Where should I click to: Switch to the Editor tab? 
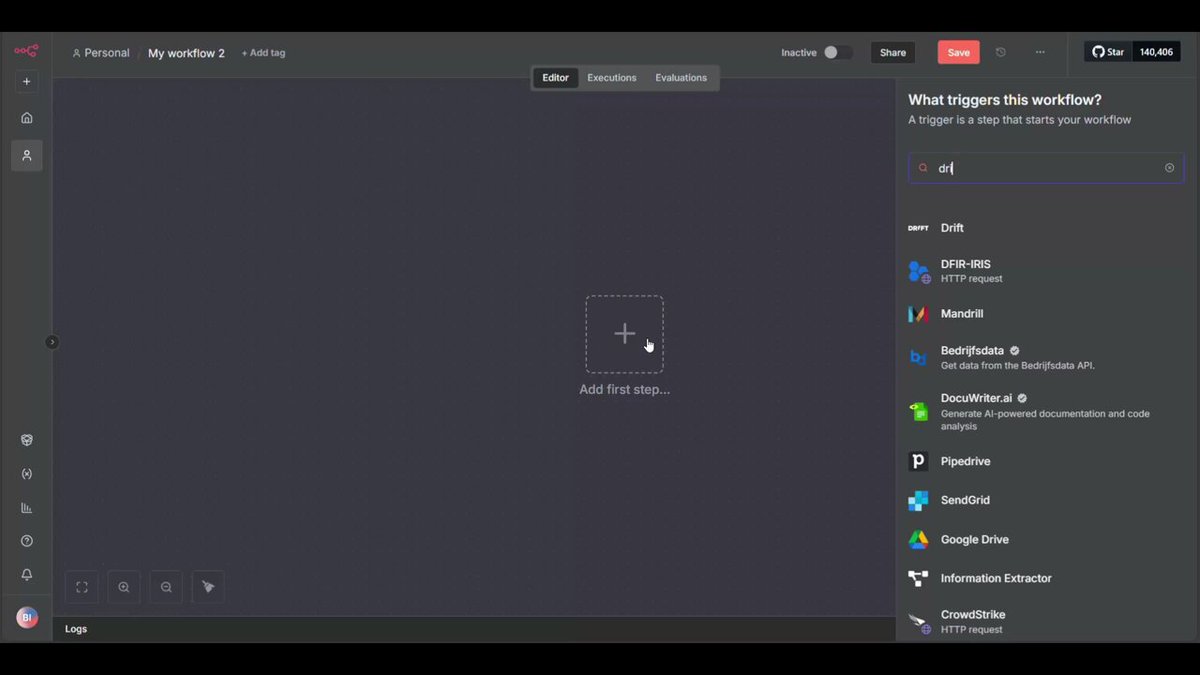pos(556,78)
